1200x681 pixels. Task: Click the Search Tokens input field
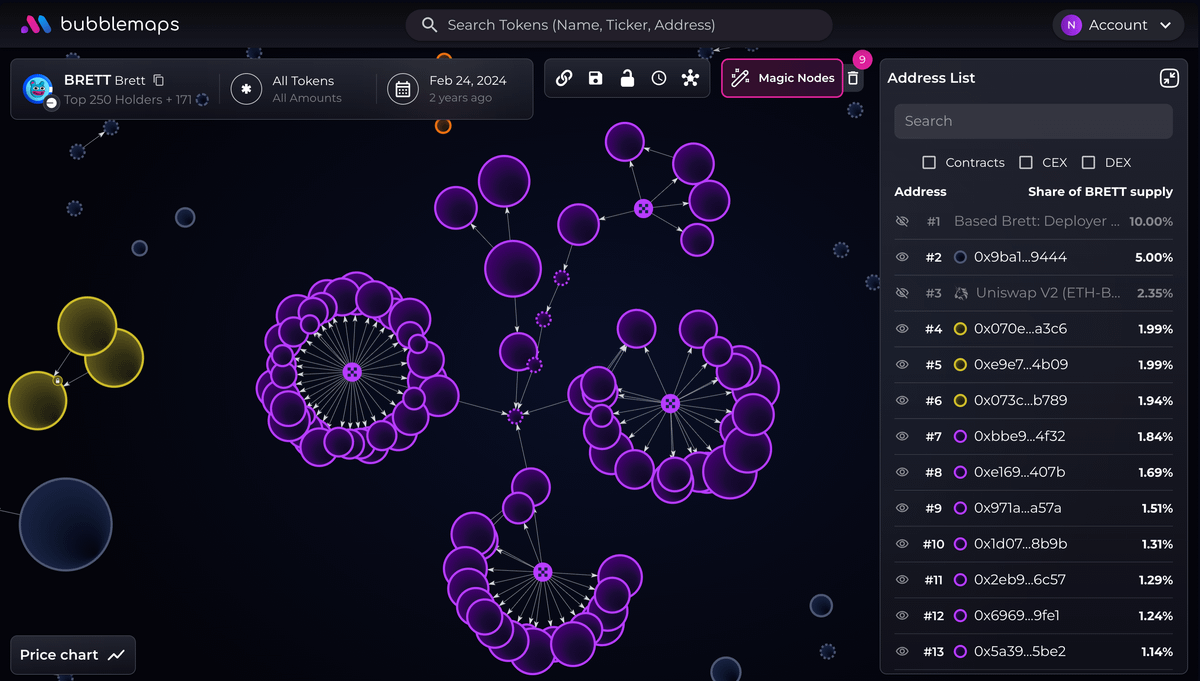pos(619,25)
